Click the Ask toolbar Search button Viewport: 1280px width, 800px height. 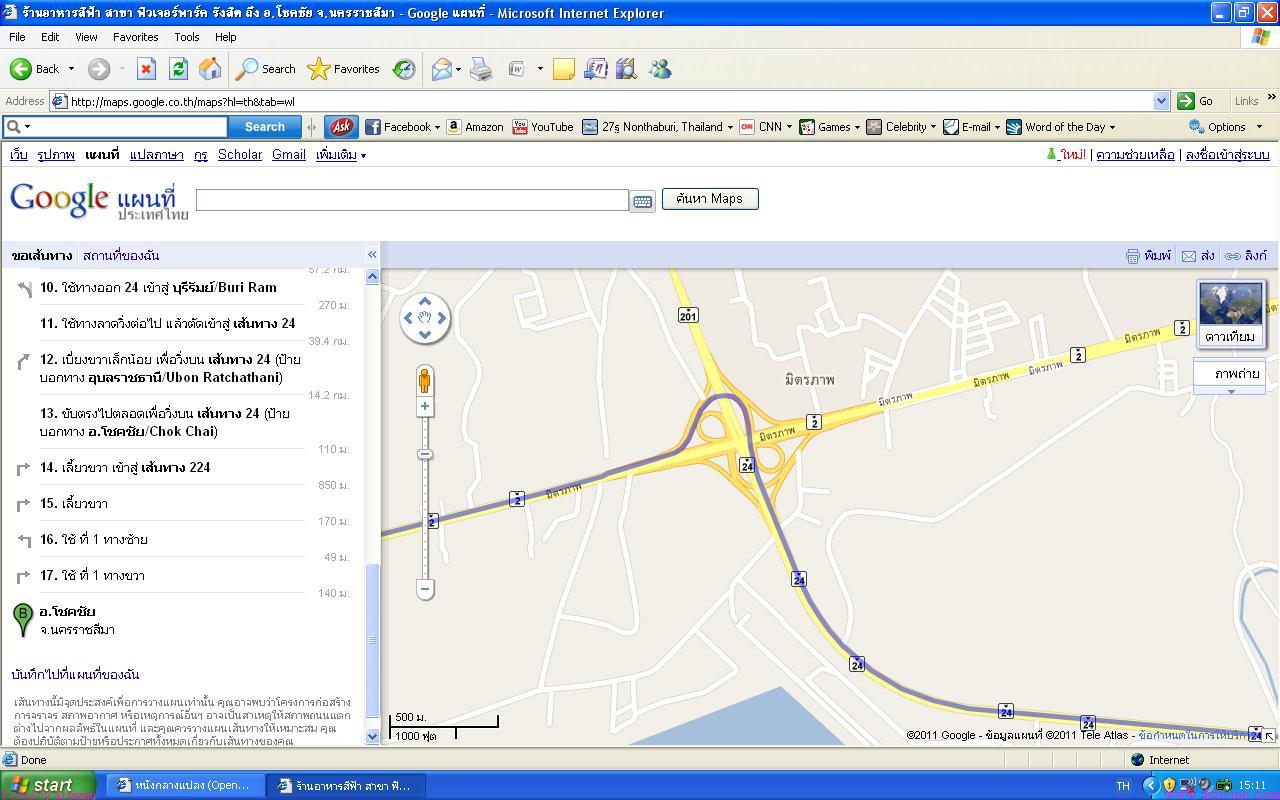click(x=264, y=127)
